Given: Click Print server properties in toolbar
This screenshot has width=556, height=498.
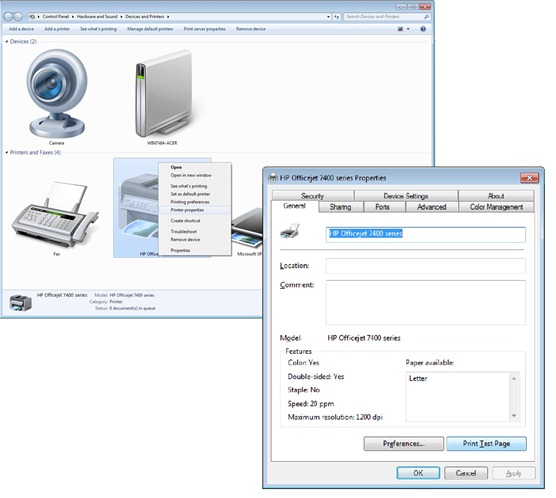Looking at the screenshot, I should click(205, 29).
